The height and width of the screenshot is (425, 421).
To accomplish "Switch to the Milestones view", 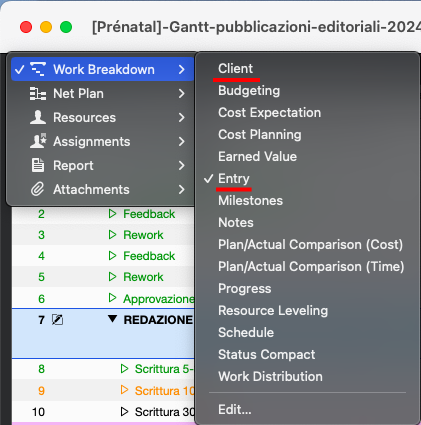I will [250, 201].
